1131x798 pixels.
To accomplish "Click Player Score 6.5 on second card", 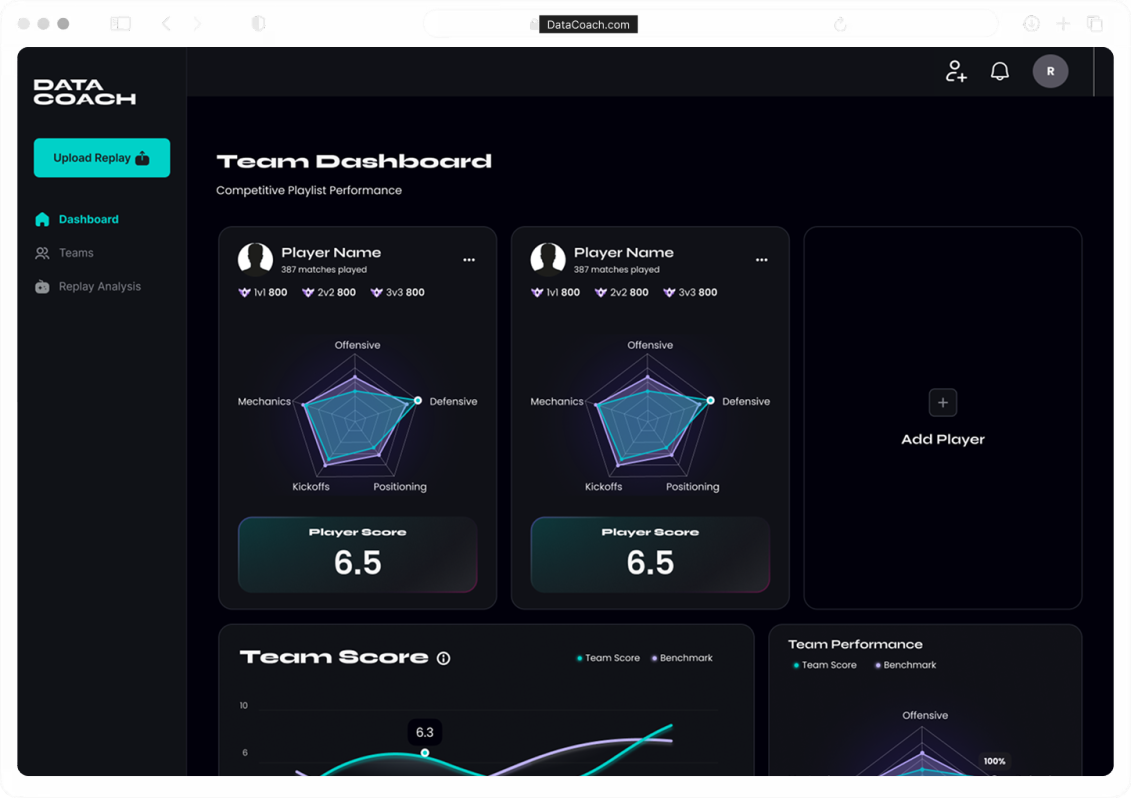I will (x=651, y=554).
